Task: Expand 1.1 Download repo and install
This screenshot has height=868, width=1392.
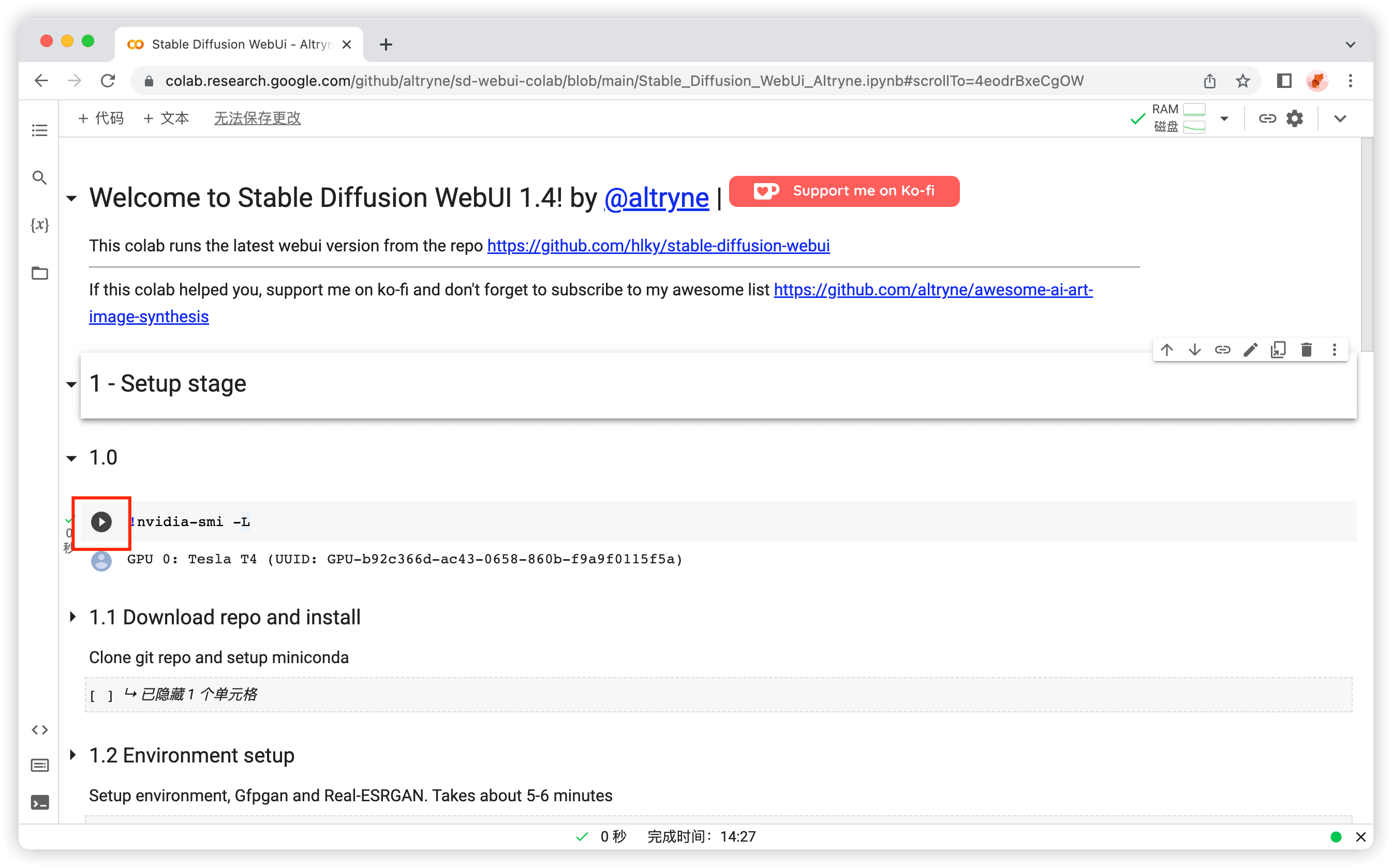Action: [x=72, y=617]
